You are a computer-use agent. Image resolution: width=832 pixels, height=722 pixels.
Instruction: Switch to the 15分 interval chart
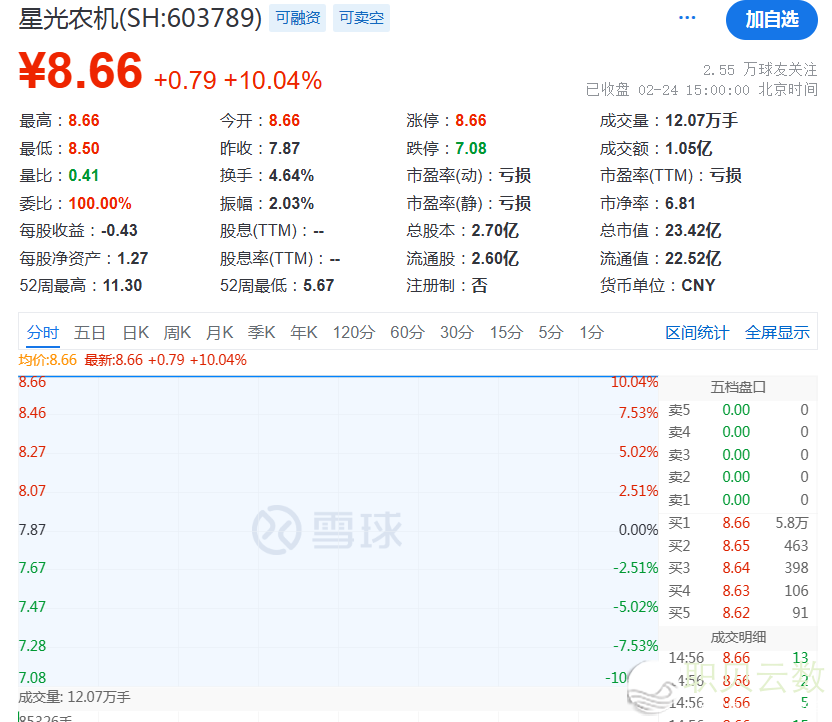pos(506,333)
